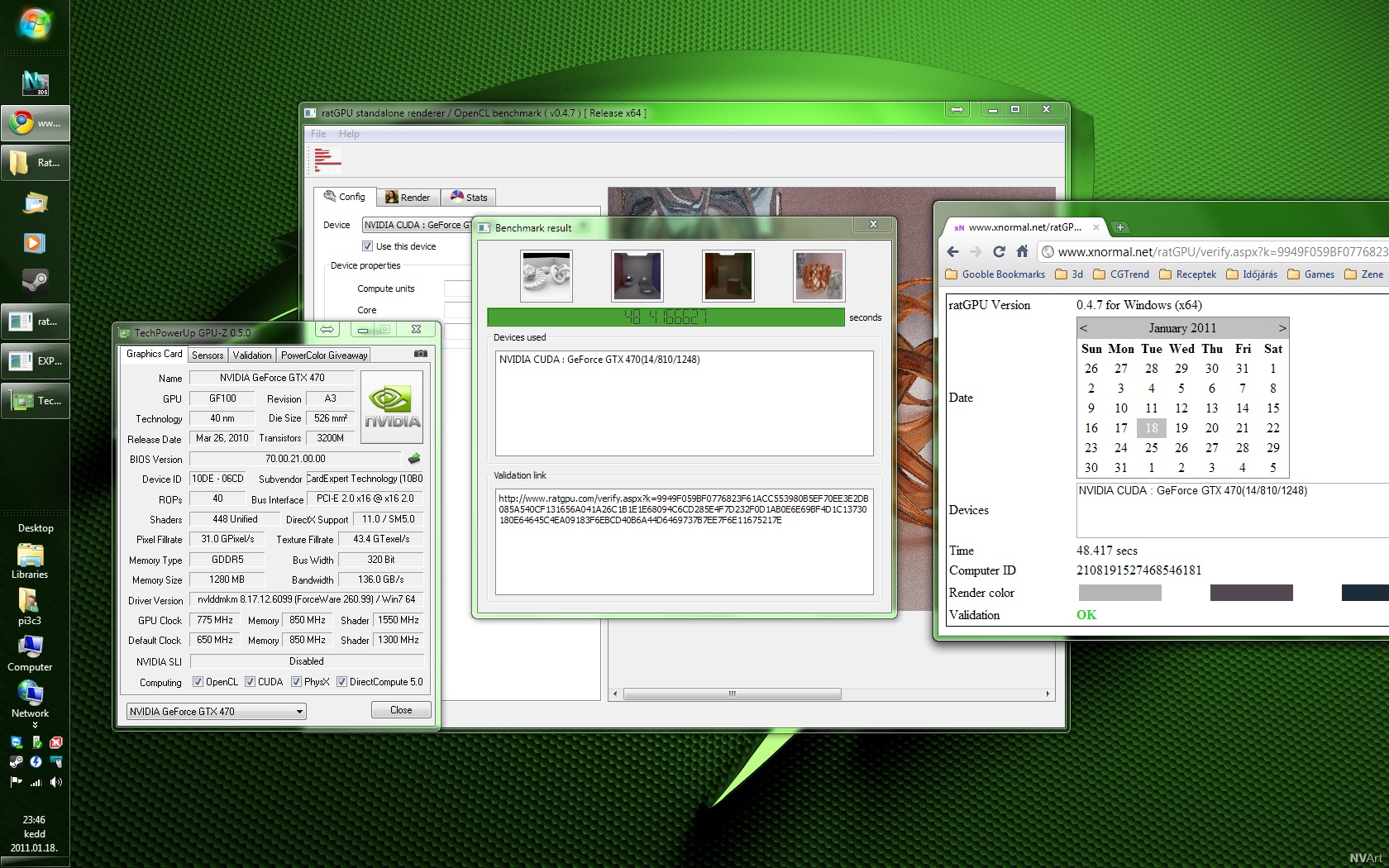
Task: Launch Steam from the taskbar
Action: tap(35, 282)
